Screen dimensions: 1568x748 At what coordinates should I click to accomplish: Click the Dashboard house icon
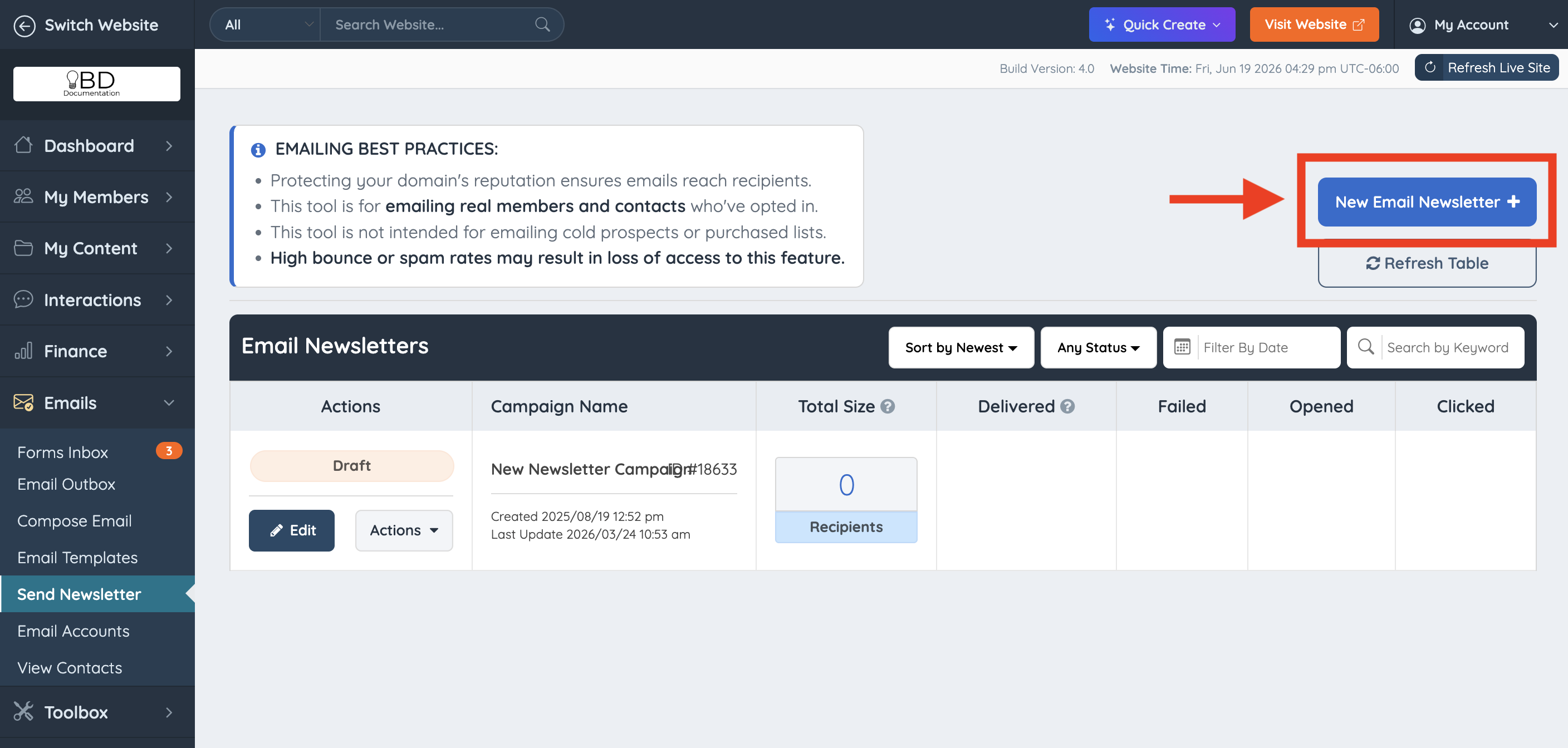pyautogui.click(x=23, y=145)
